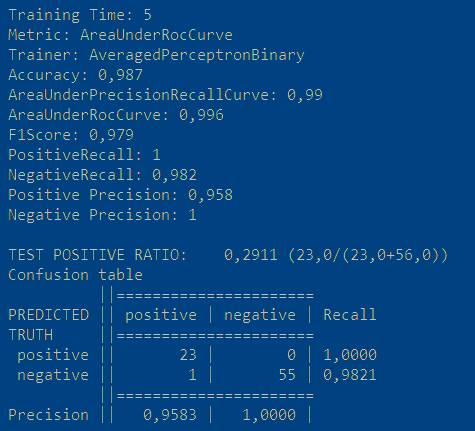Click the Training Time value 5
Screen dimensions: 475x431
coord(148,15)
